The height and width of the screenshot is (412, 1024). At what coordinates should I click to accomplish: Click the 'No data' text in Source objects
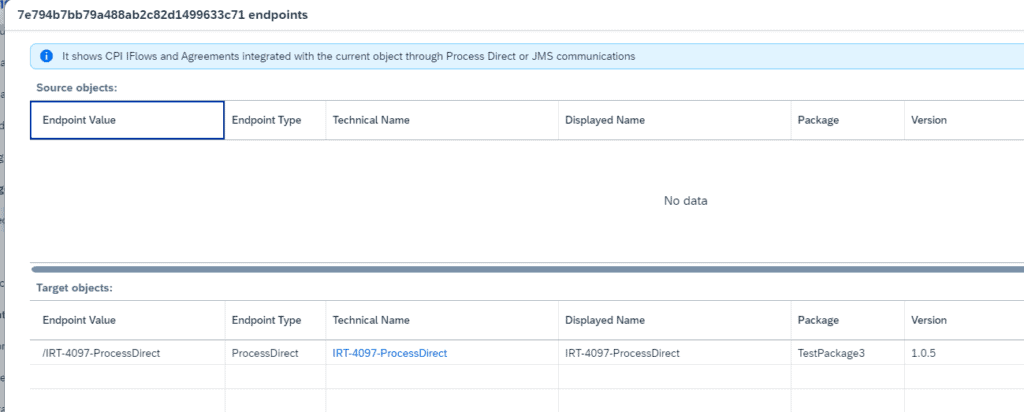click(686, 201)
